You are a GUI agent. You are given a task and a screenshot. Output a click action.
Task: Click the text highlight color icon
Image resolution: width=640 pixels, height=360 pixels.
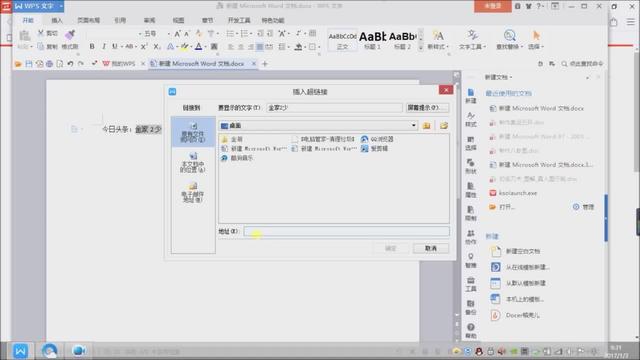coord(184,47)
